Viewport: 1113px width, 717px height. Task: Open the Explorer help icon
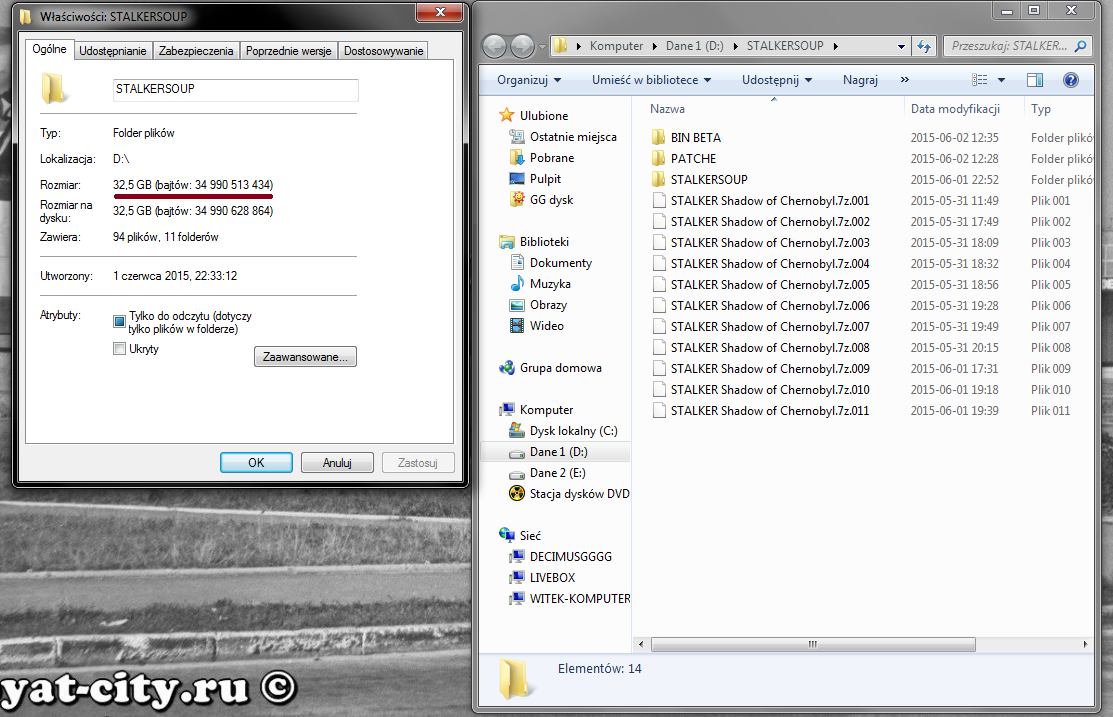(x=1070, y=80)
